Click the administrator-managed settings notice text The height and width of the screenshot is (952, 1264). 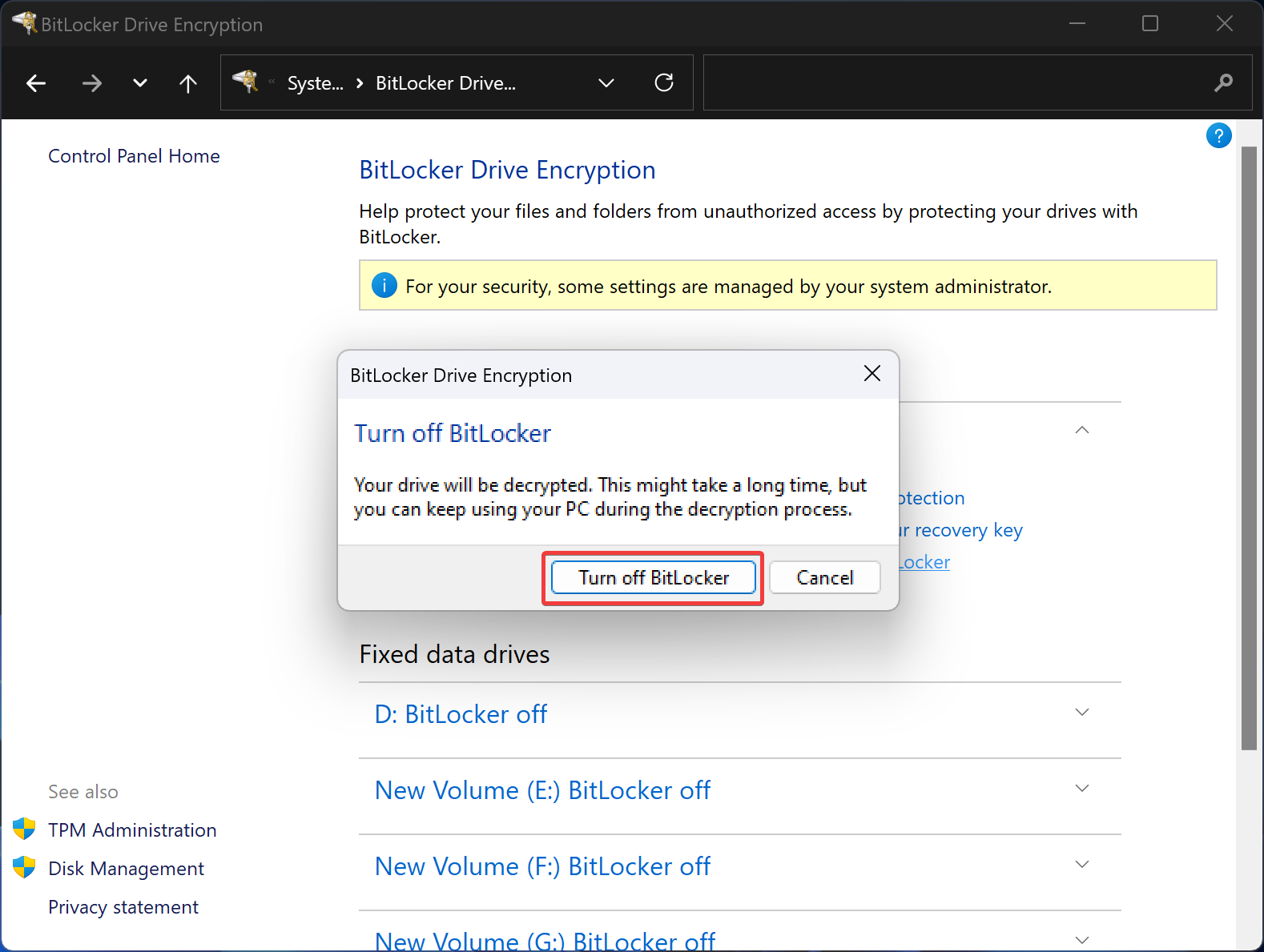click(729, 287)
